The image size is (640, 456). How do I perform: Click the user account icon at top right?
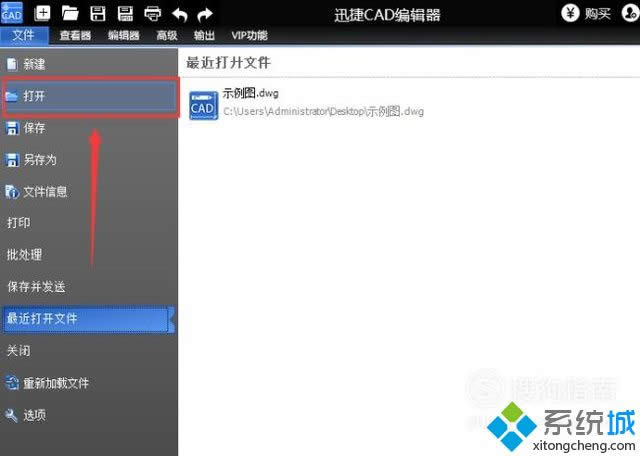click(630, 13)
